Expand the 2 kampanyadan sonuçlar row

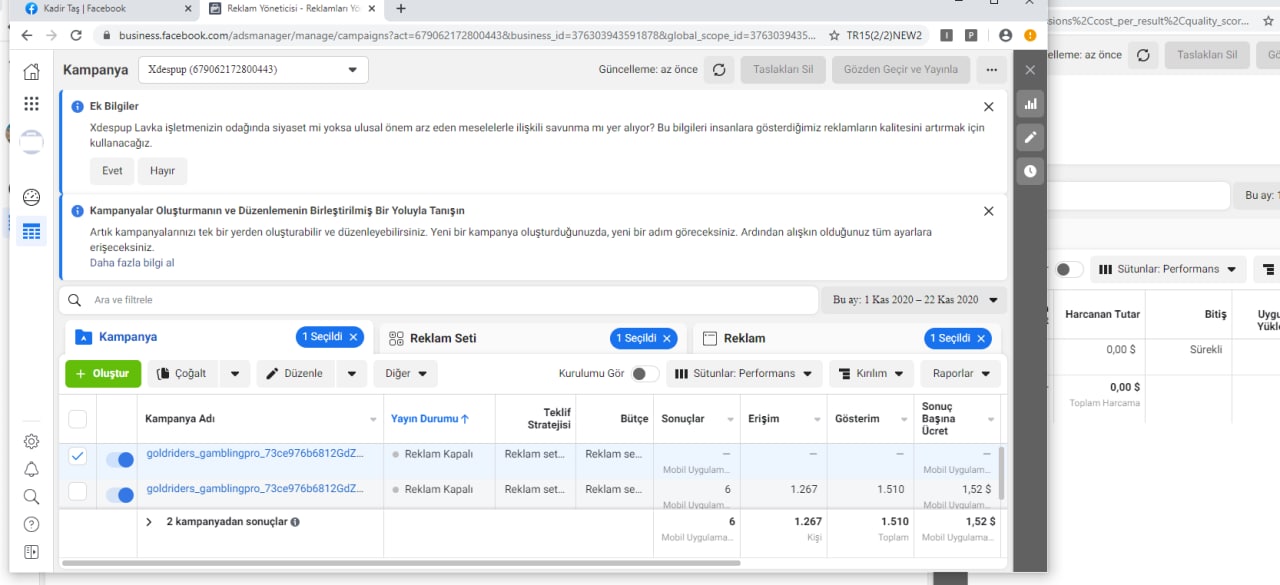(149, 522)
